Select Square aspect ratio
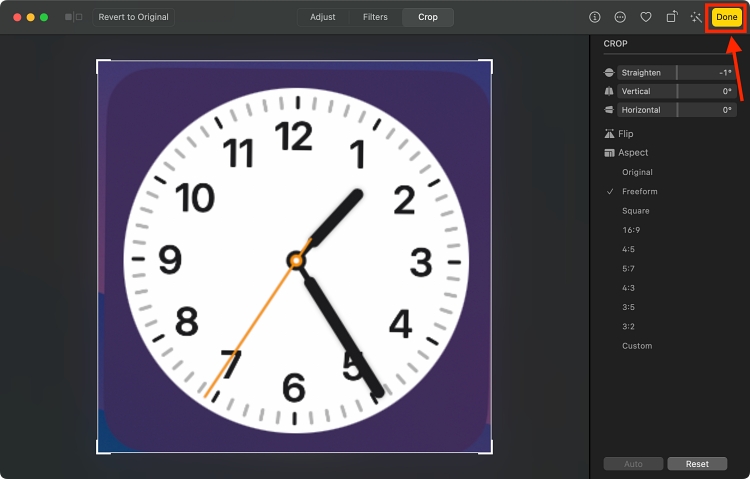The width and height of the screenshot is (750, 479). pyautogui.click(x=636, y=211)
